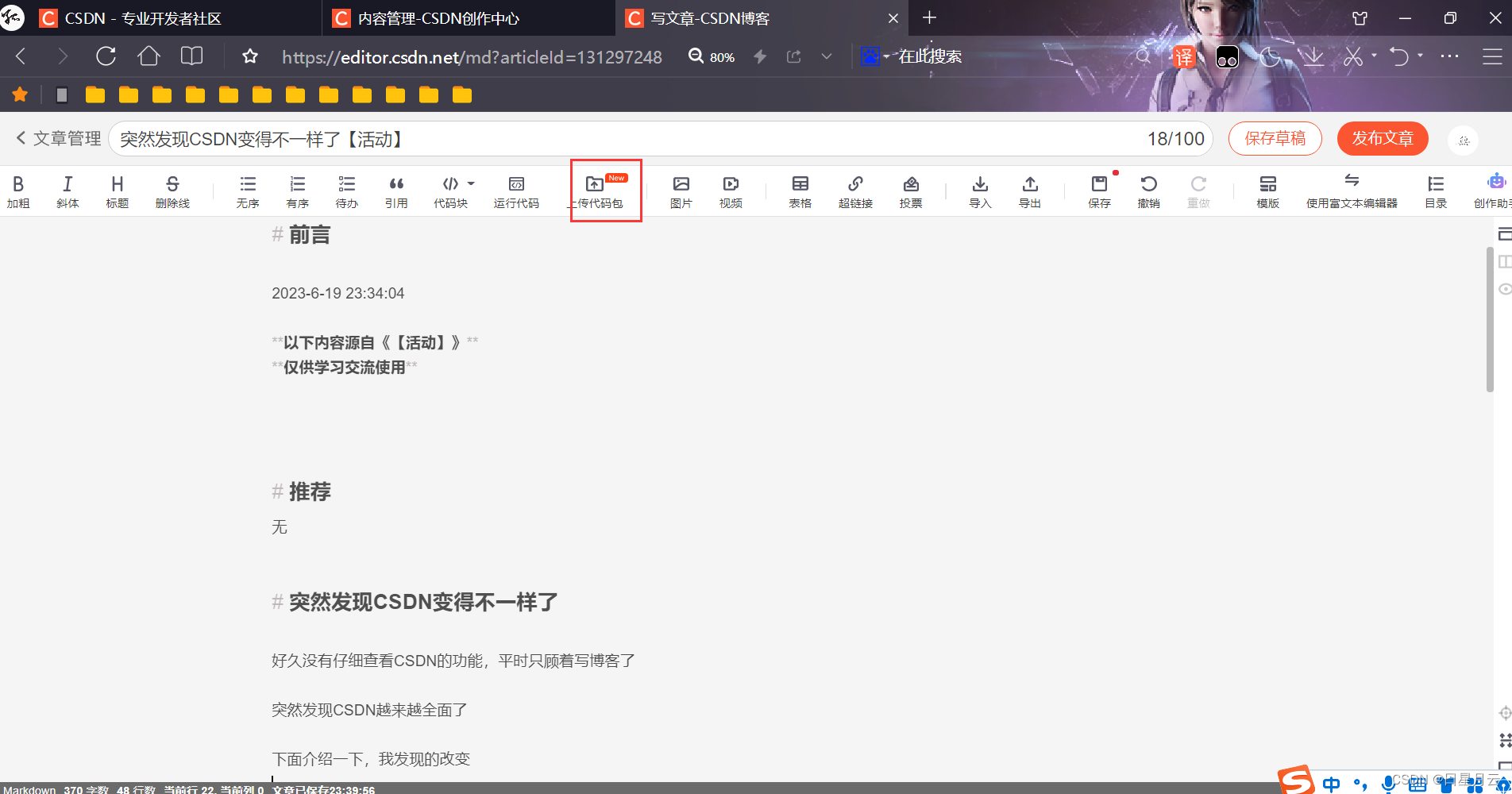Open the translate (译) extension
This screenshot has width=1512, height=794.
(1183, 56)
